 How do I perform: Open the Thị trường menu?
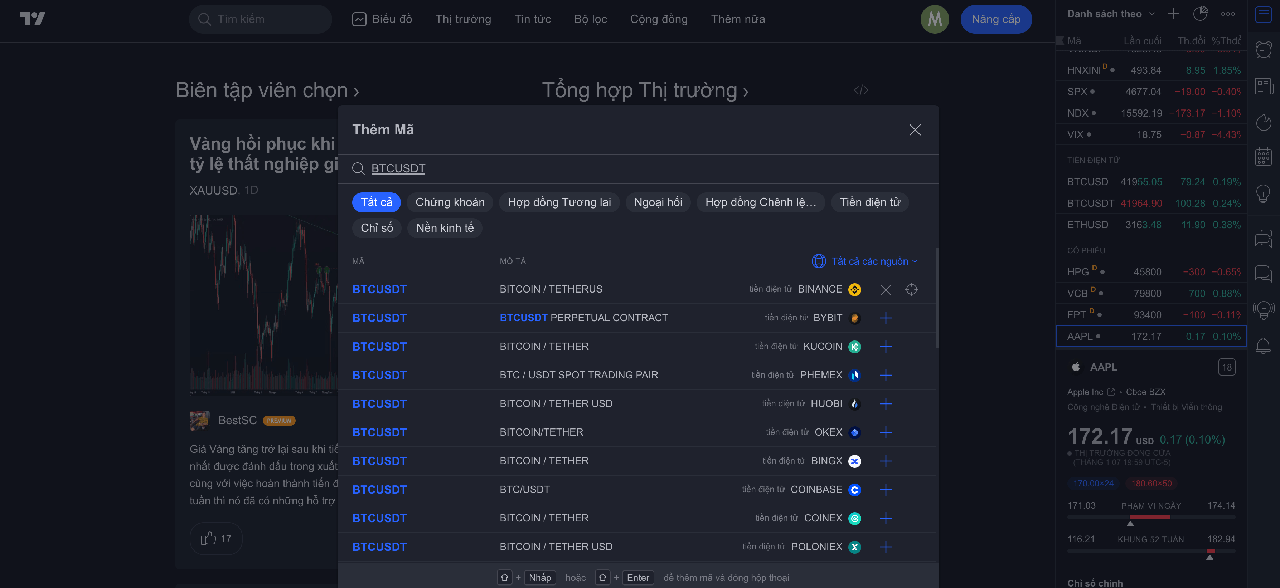pyautogui.click(x=463, y=18)
